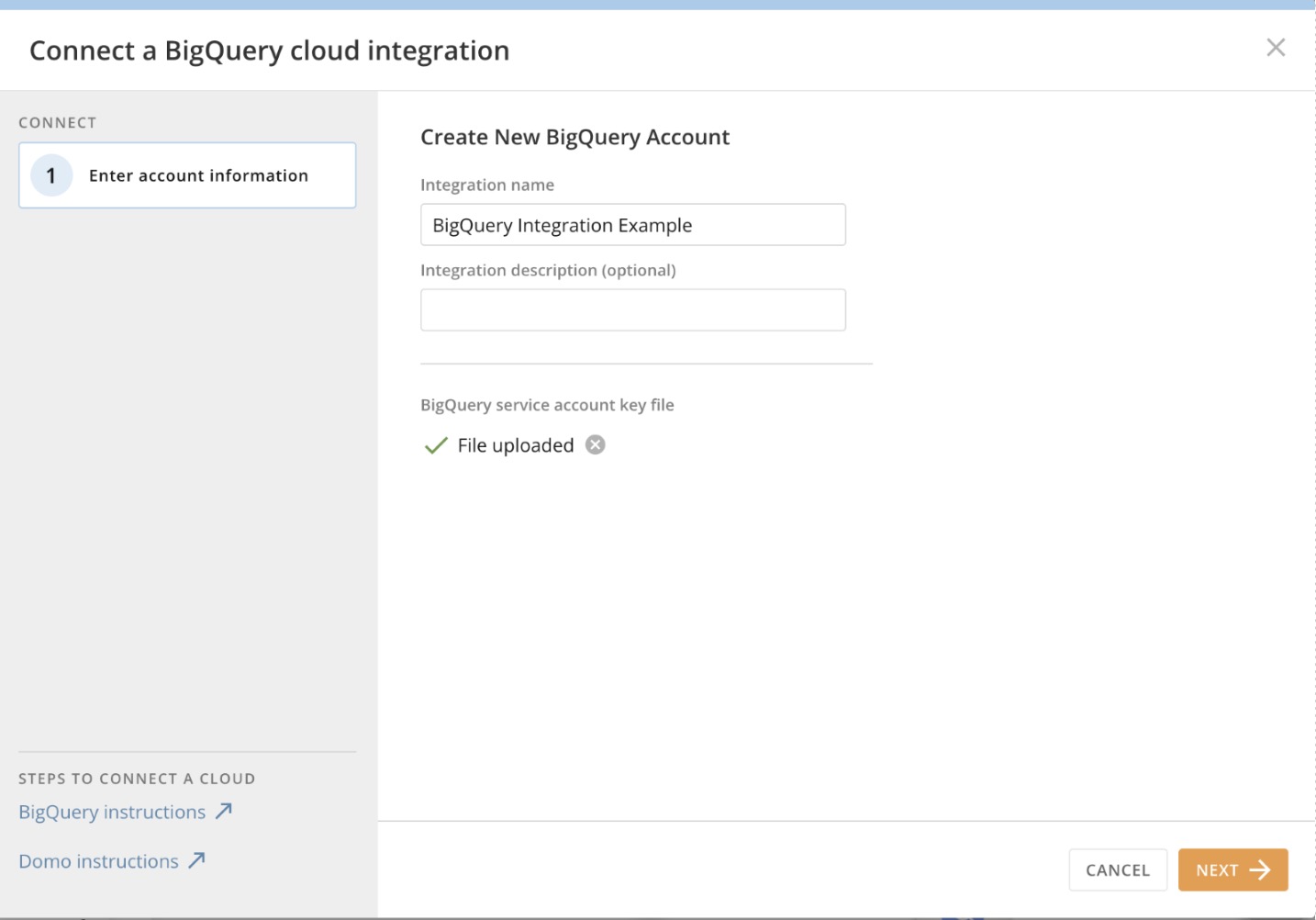Click the BigQuery service account key file label
The image size is (1316, 920).
click(547, 405)
